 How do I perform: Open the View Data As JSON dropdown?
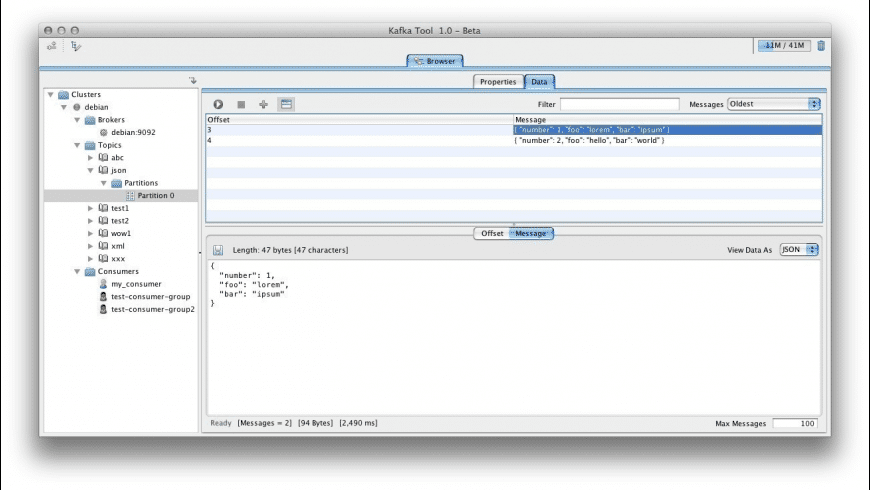point(799,250)
